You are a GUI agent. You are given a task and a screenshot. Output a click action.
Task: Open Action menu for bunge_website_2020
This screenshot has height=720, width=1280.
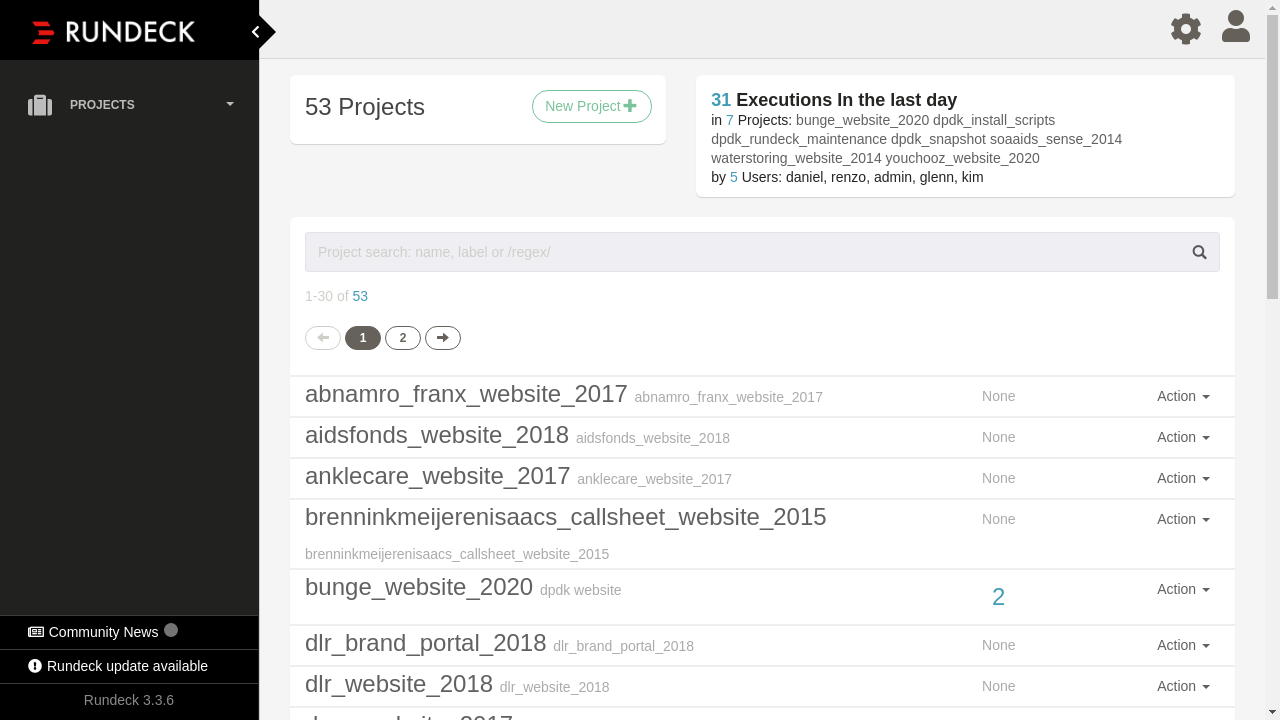[1183, 589]
